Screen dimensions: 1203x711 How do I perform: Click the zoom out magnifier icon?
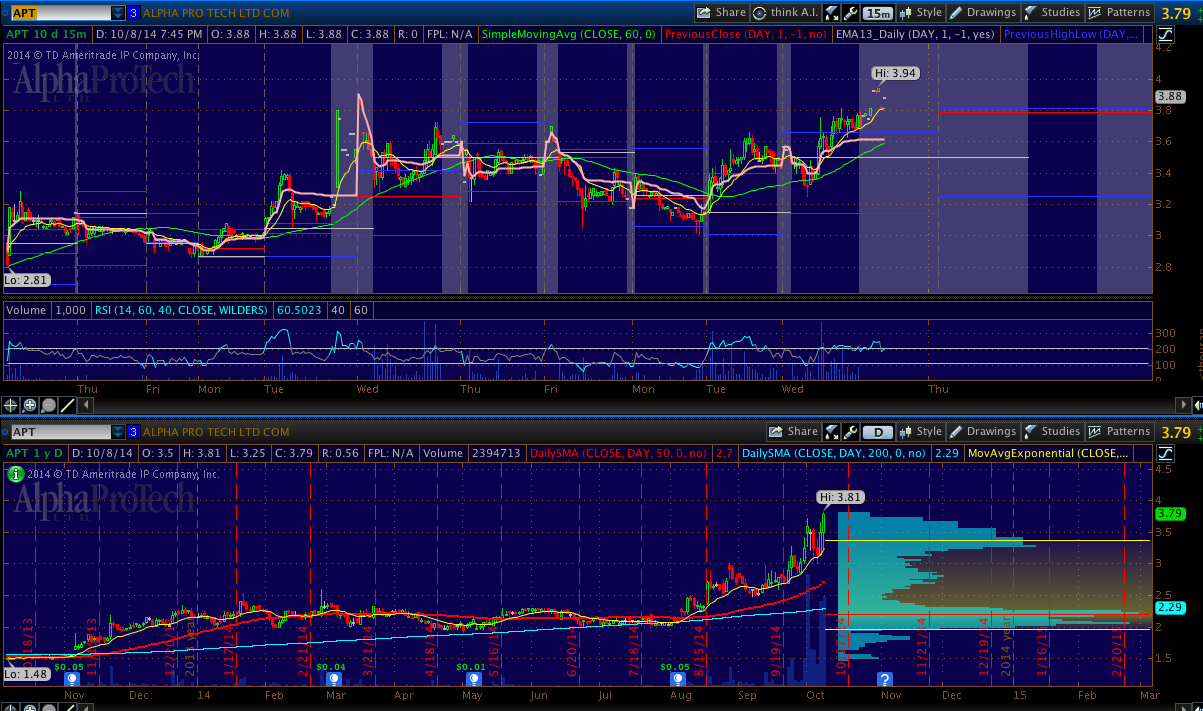[48, 405]
